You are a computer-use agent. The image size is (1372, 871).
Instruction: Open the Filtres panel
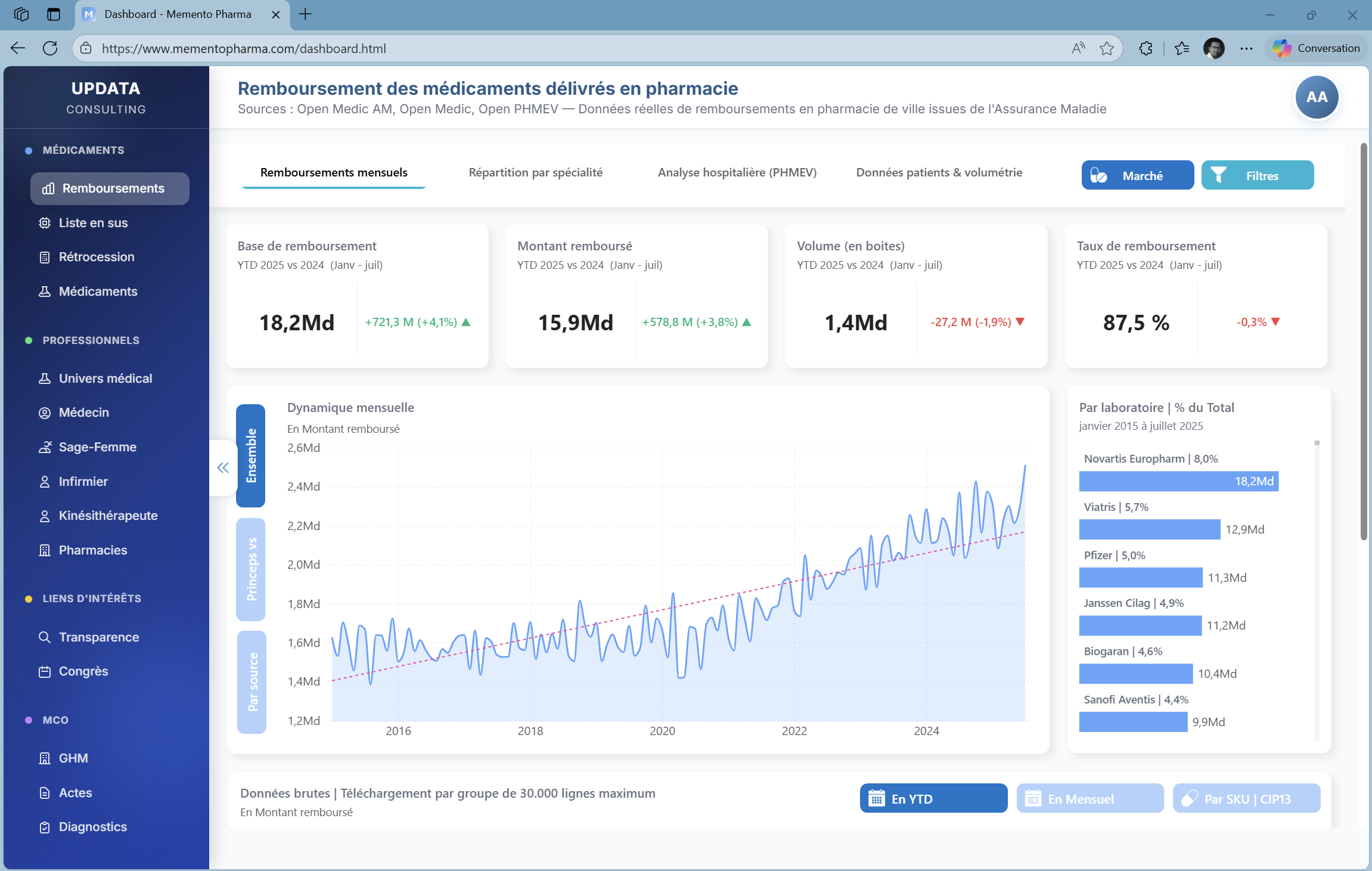pos(1257,175)
